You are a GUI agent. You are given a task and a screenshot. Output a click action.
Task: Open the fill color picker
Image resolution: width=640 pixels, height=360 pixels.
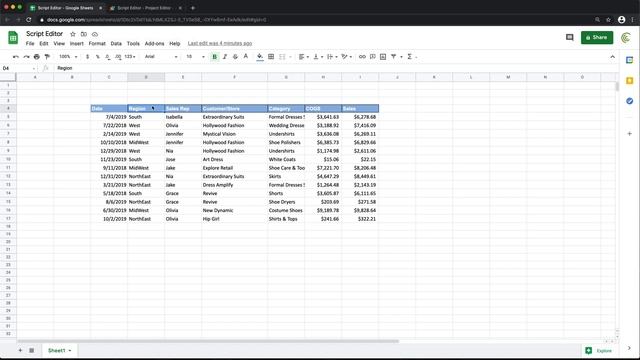point(260,57)
